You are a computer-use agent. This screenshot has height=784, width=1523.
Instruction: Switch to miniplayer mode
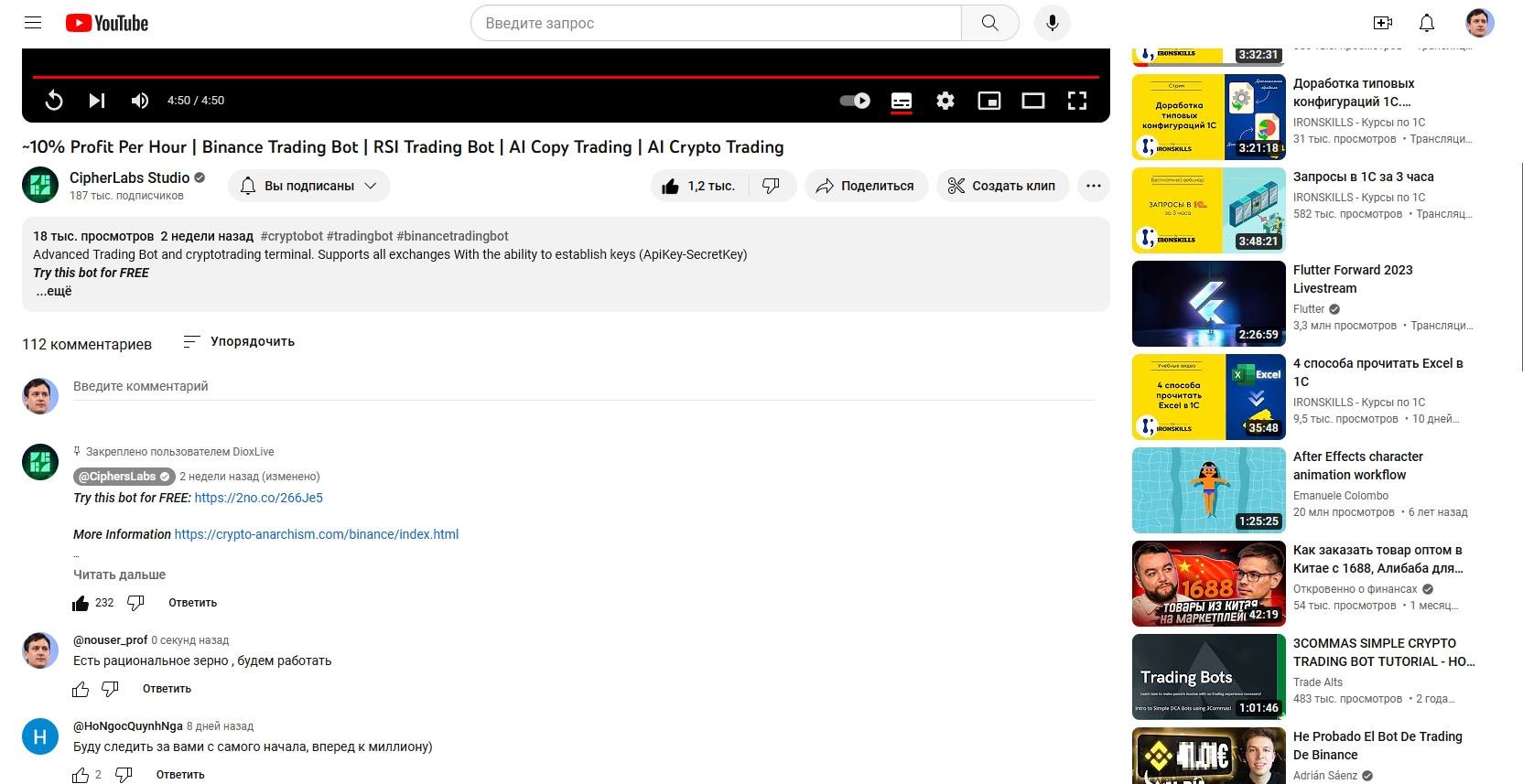pyautogui.click(x=989, y=101)
